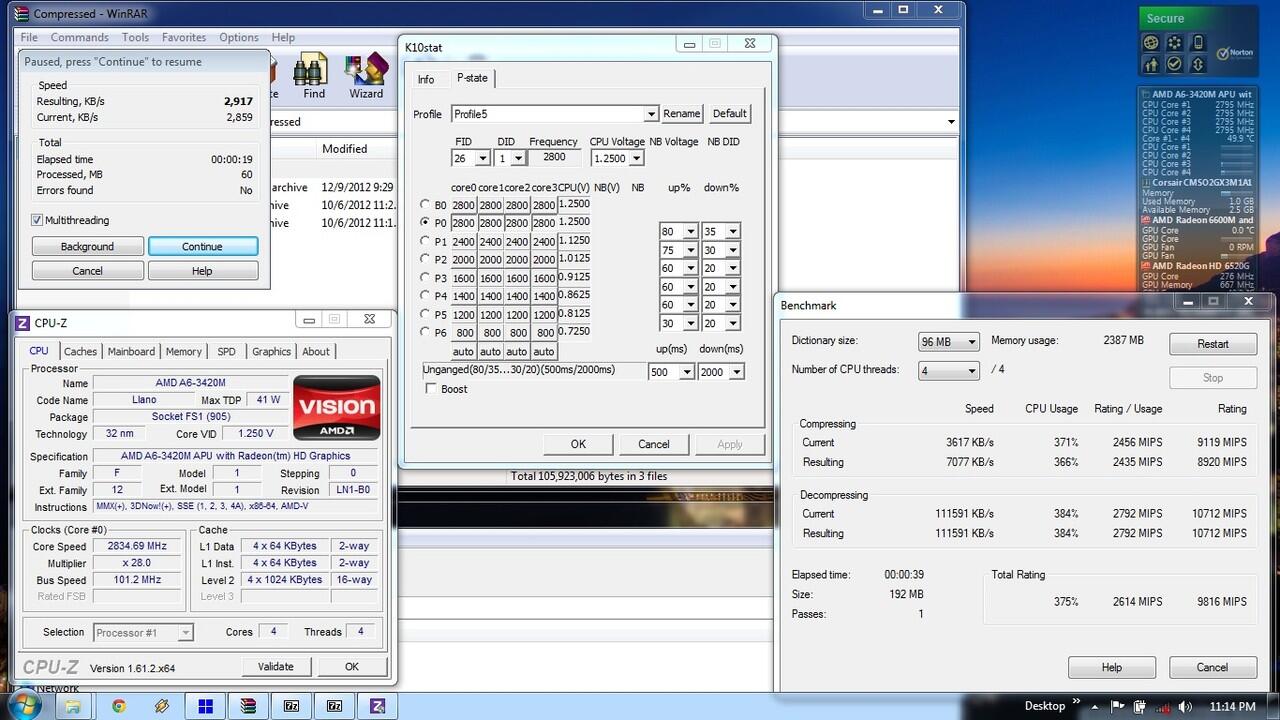Click the Norton globe icon
Image resolution: width=1280 pixels, height=720 pixels.
click(1150, 43)
